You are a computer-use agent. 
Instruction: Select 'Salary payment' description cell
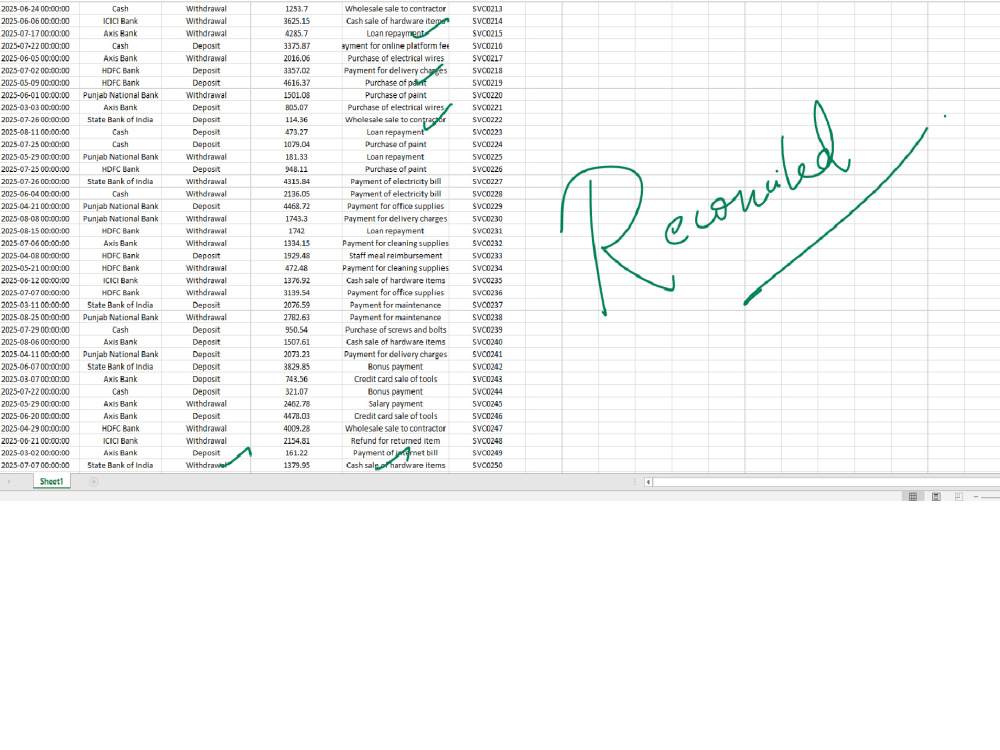[x=395, y=404]
